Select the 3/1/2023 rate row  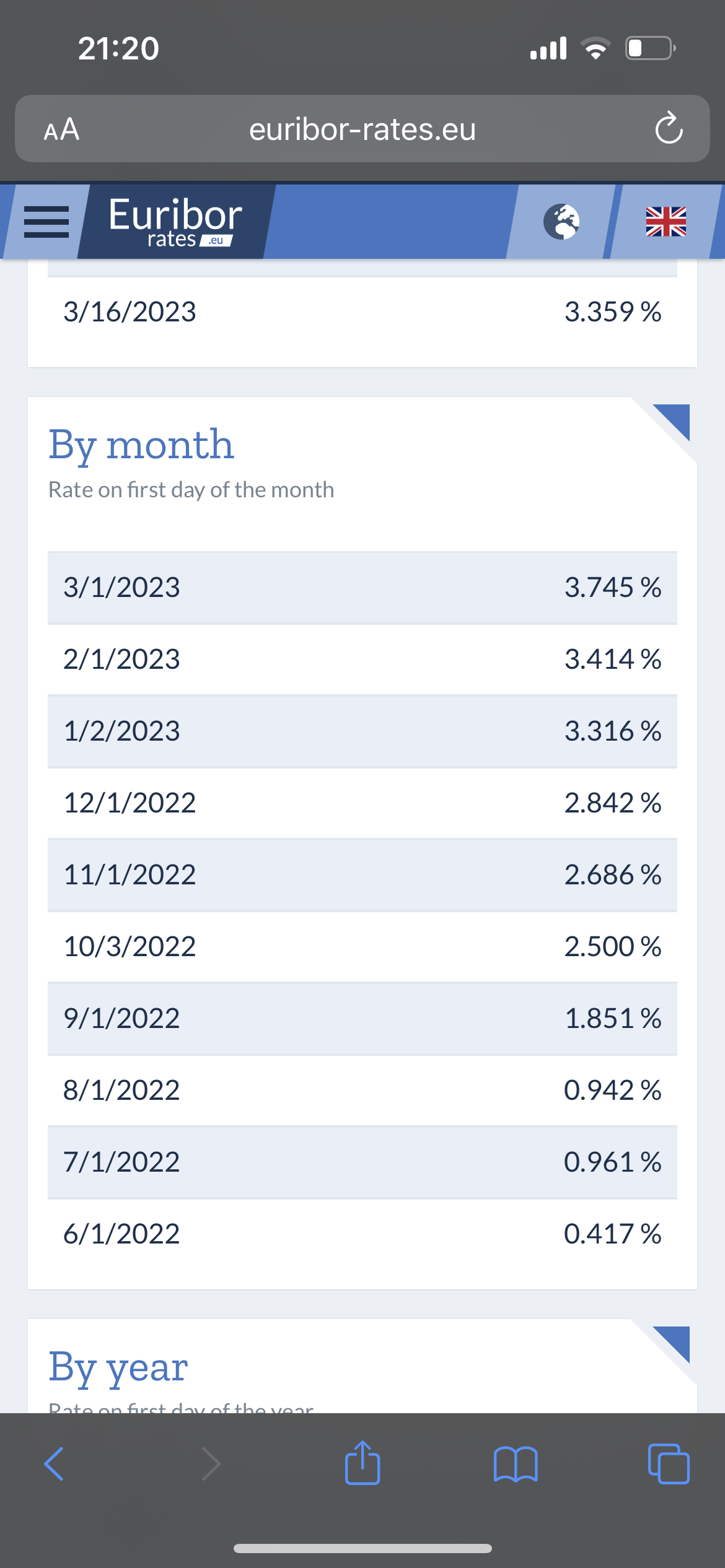tap(362, 587)
